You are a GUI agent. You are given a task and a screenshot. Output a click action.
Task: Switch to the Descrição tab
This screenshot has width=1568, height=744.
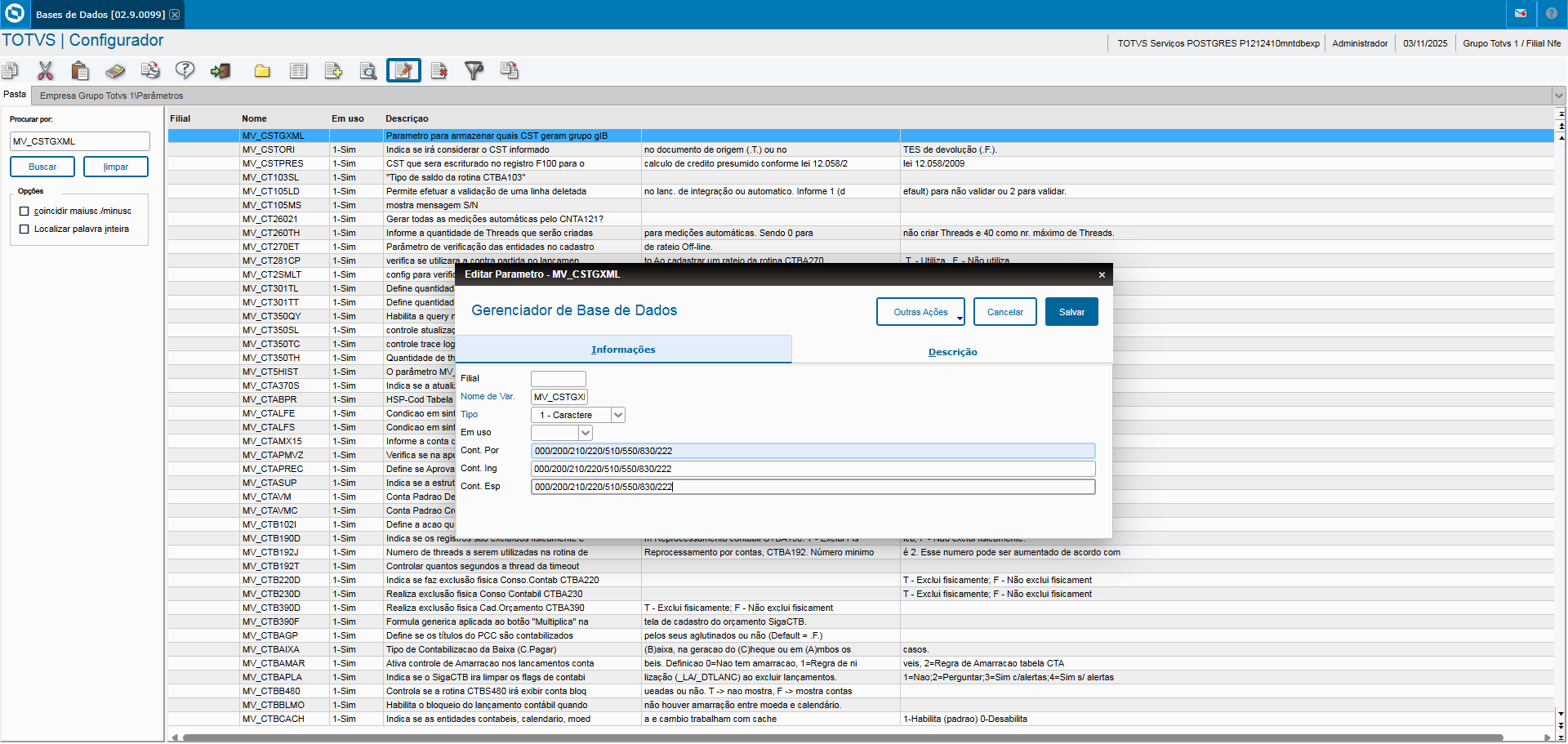(x=952, y=352)
